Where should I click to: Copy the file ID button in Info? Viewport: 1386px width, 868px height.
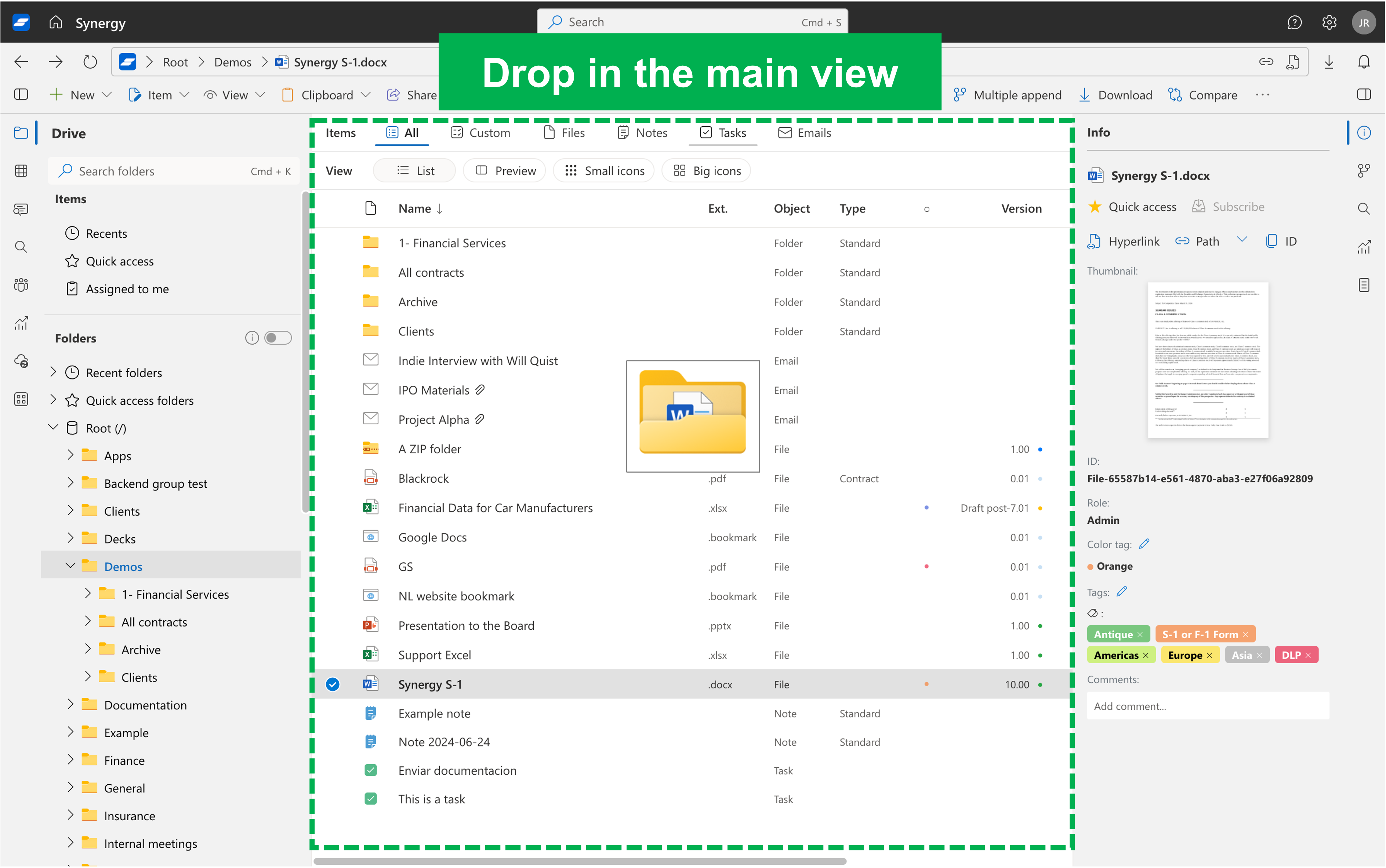coord(1281,242)
